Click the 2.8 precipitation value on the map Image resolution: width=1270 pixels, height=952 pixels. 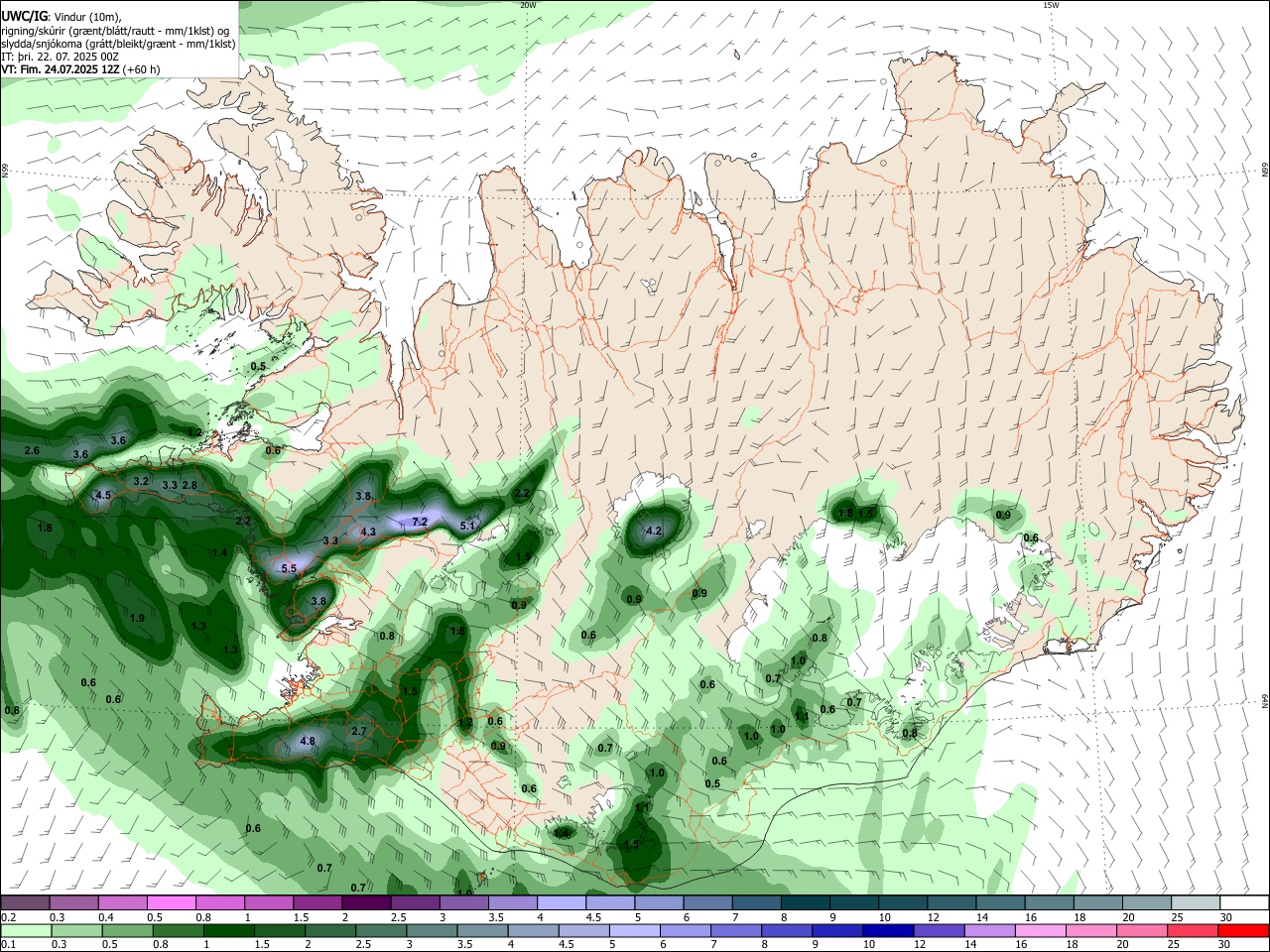190,485
